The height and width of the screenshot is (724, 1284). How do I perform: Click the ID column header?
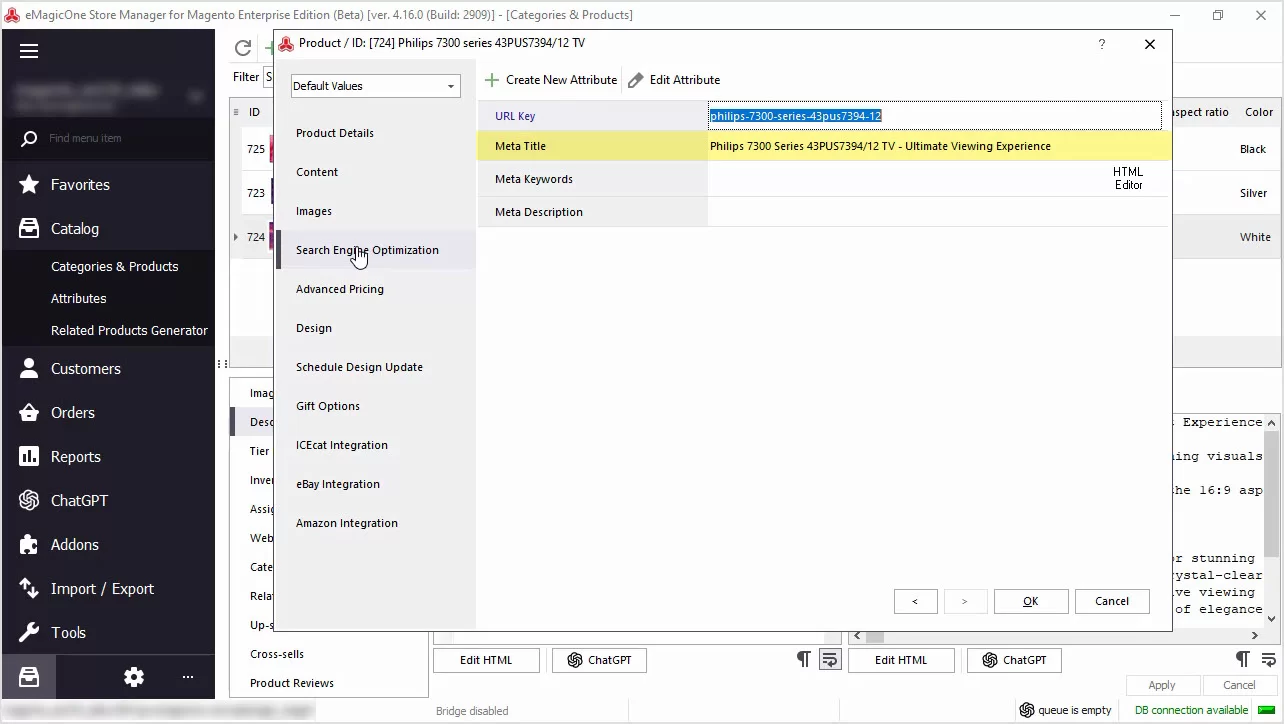click(x=254, y=112)
